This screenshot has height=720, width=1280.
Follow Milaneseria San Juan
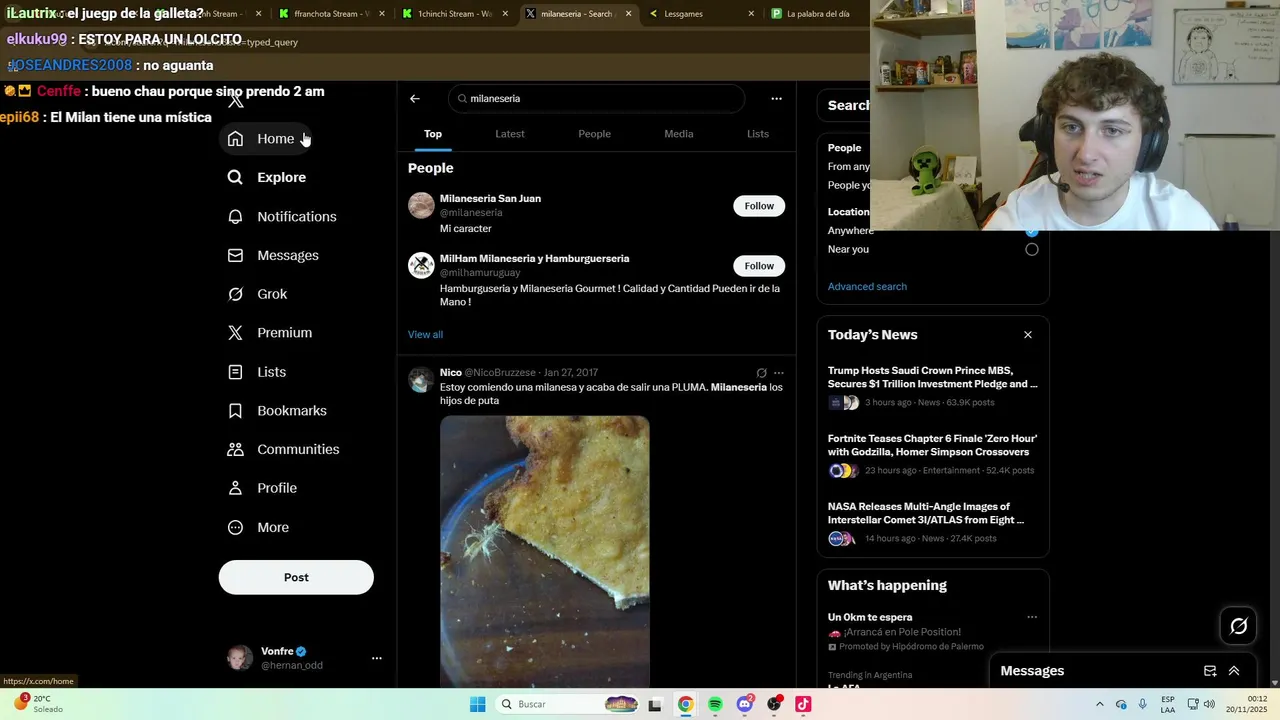click(x=759, y=206)
